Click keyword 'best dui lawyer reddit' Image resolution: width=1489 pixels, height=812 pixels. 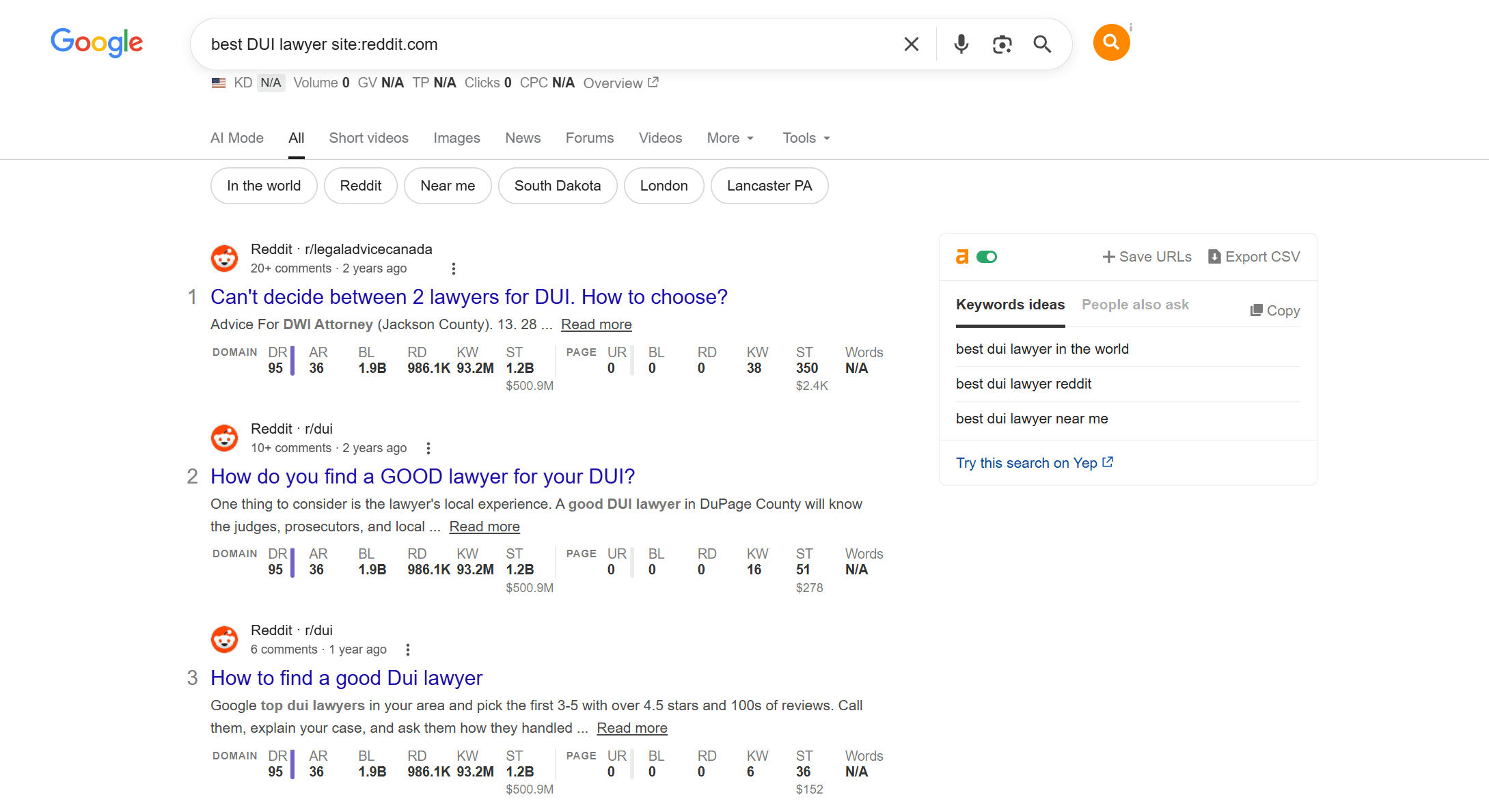(1024, 384)
